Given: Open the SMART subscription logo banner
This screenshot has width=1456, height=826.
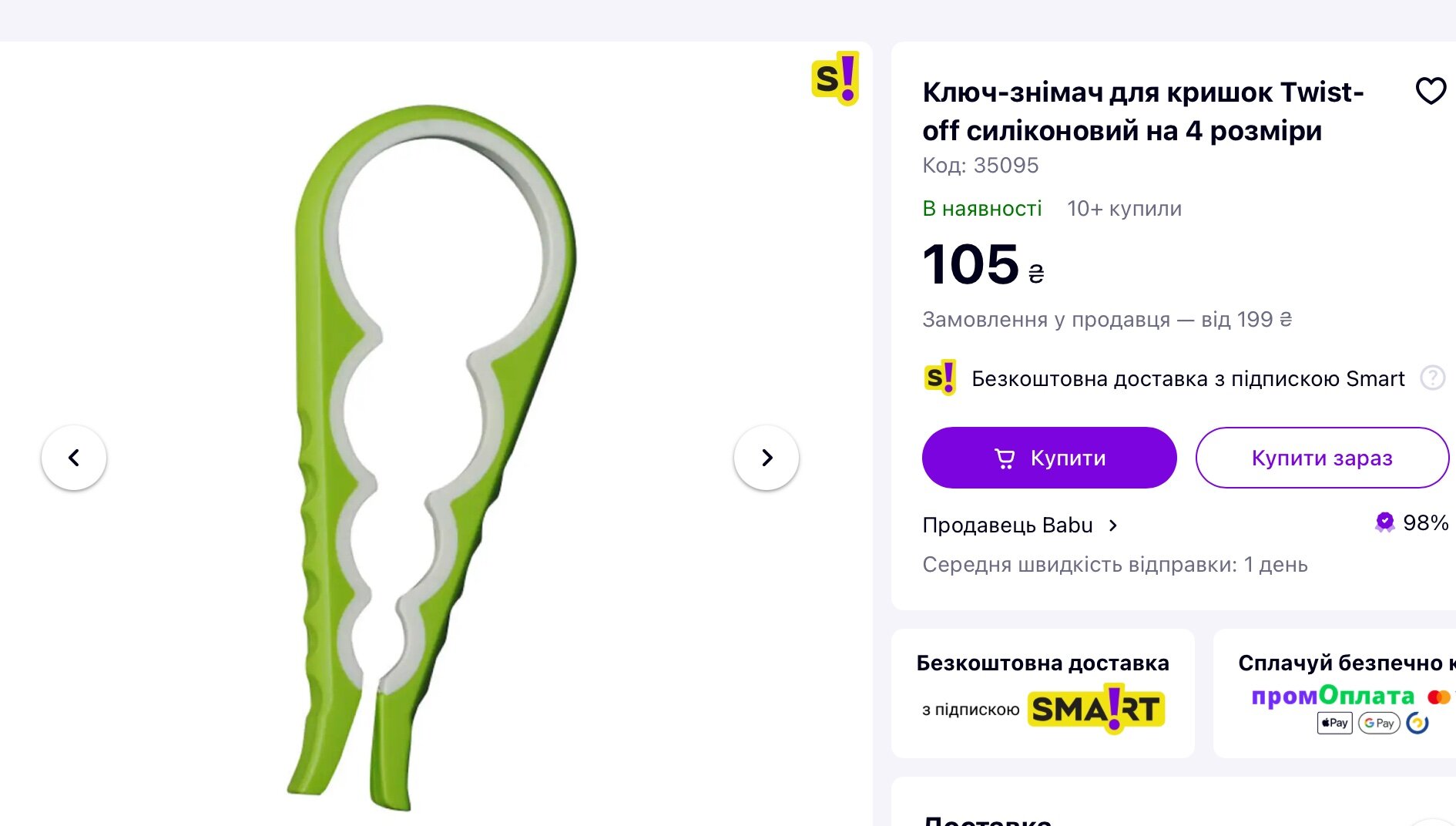Looking at the screenshot, I should [x=1098, y=708].
